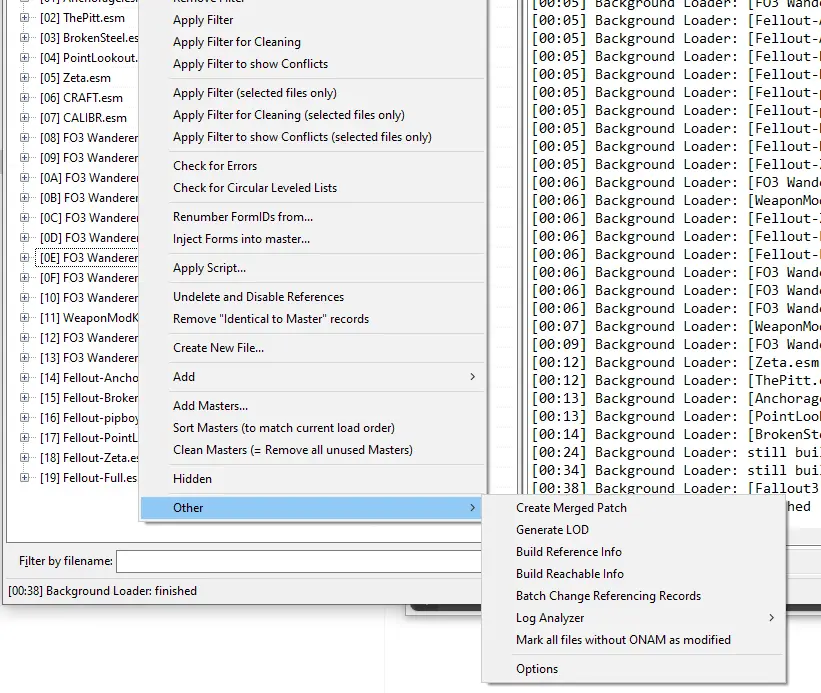Select the [13] FO3 Wanderer tree row
This screenshot has width=821, height=693.
click(x=89, y=358)
